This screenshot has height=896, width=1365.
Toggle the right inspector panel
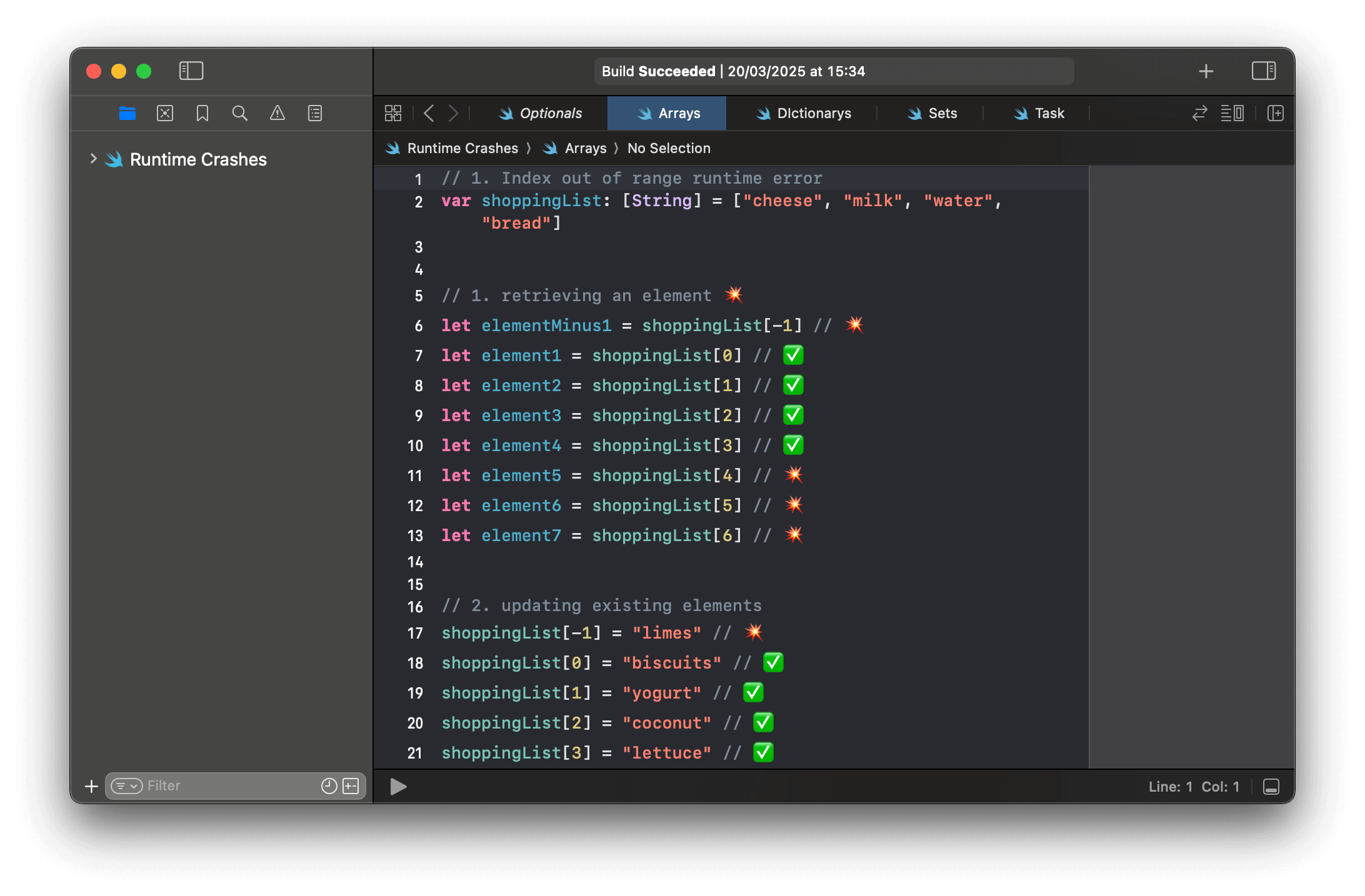[x=1264, y=71]
